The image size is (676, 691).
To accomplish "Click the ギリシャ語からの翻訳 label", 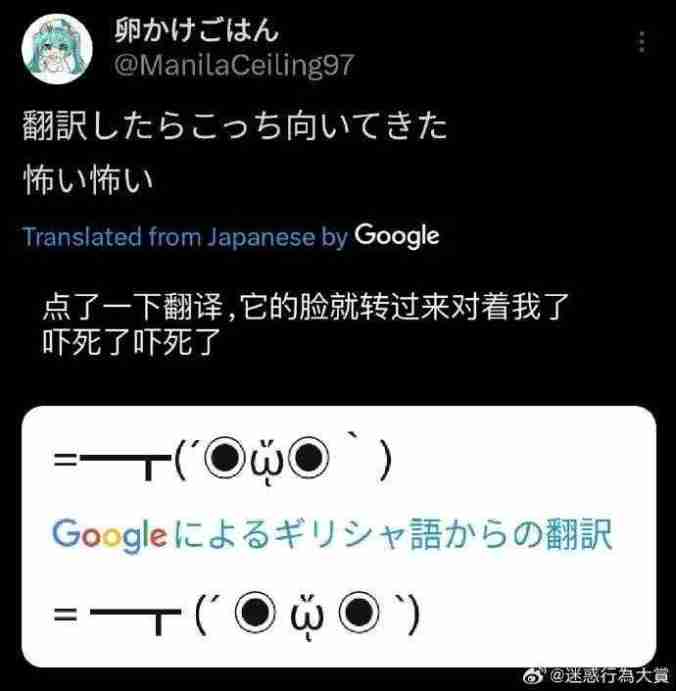I will pos(443,534).
